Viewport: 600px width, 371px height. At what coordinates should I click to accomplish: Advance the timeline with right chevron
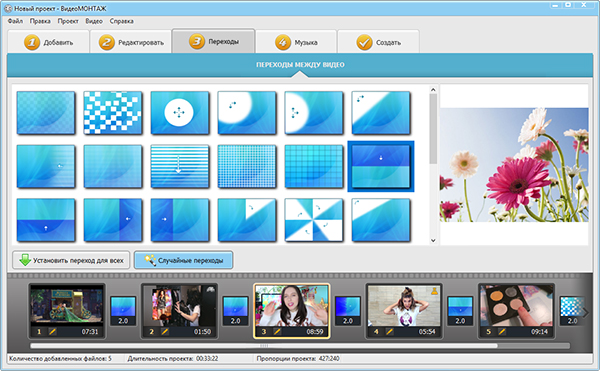point(586,312)
